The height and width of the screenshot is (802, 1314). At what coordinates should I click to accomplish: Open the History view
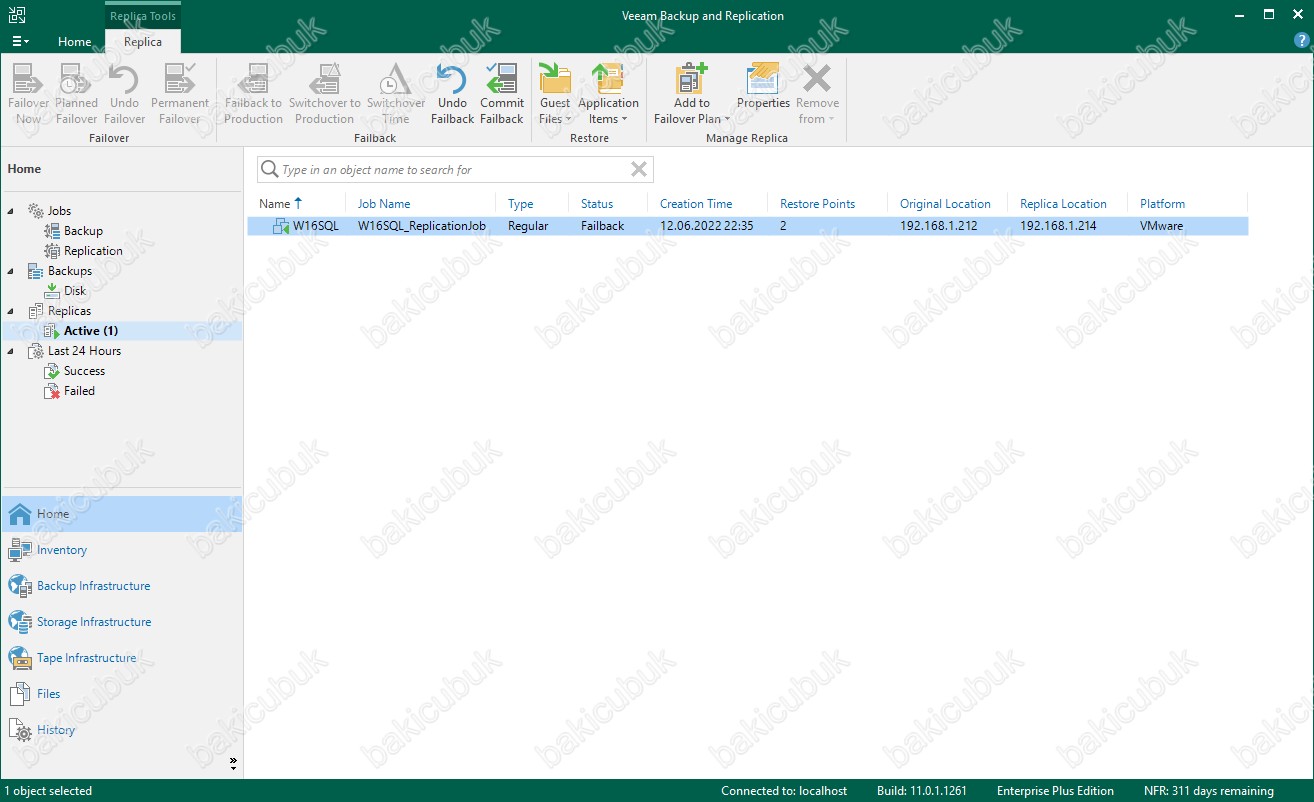pyautogui.click(x=121, y=730)
